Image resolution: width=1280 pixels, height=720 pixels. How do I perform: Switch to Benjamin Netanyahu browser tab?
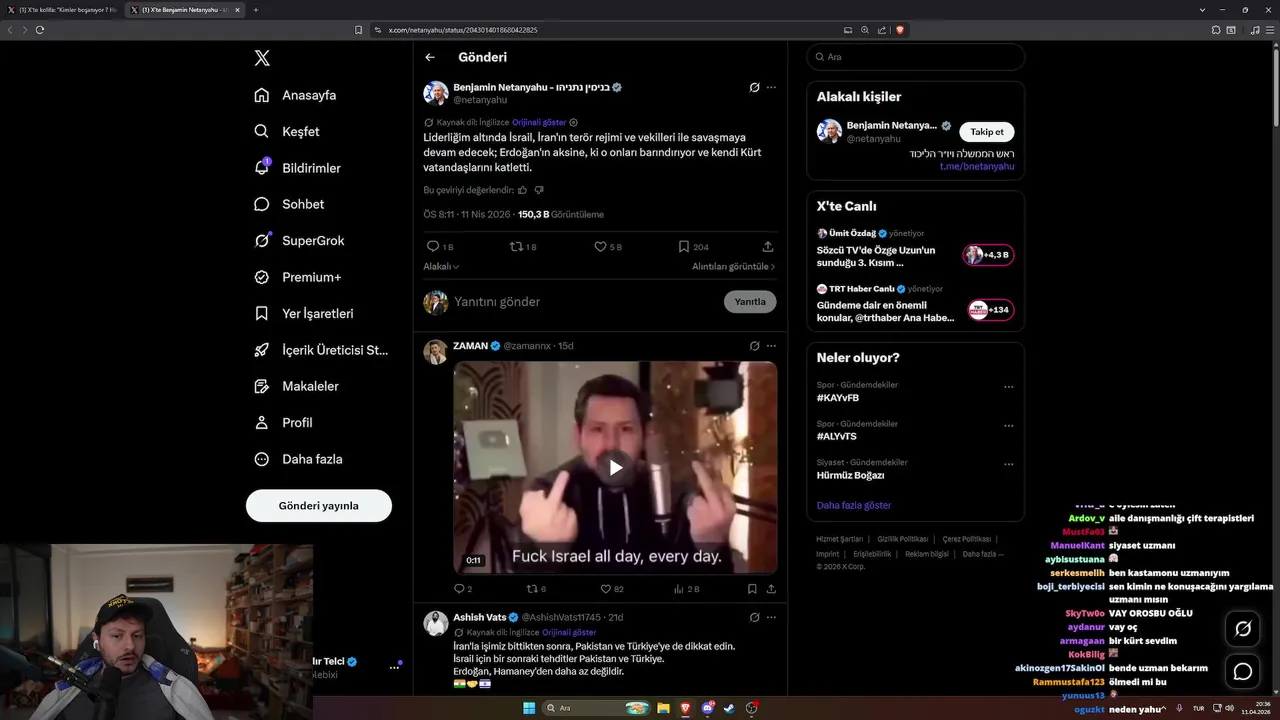click(x=185, y=10)
